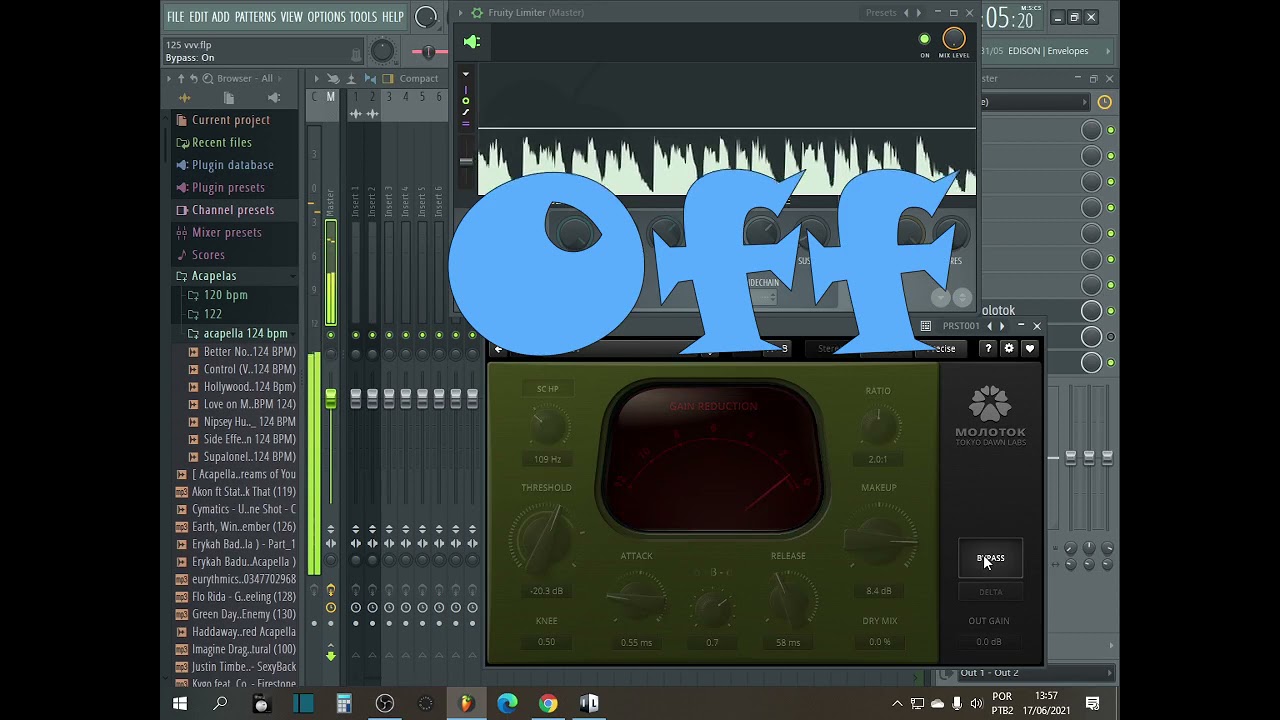Open the ADD menu

coord(221,17)
